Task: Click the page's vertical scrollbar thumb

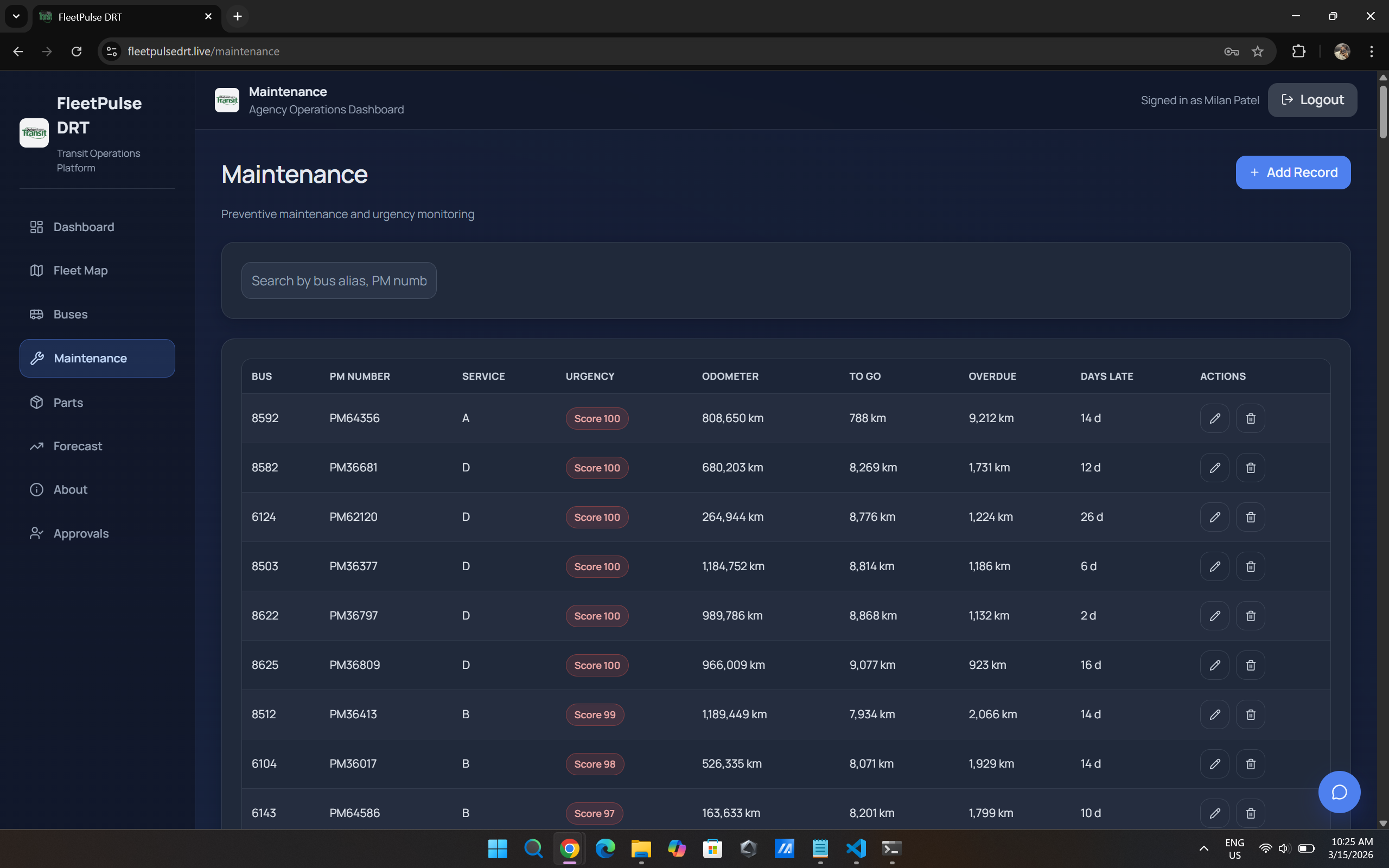Action: tap(1382, 112)
